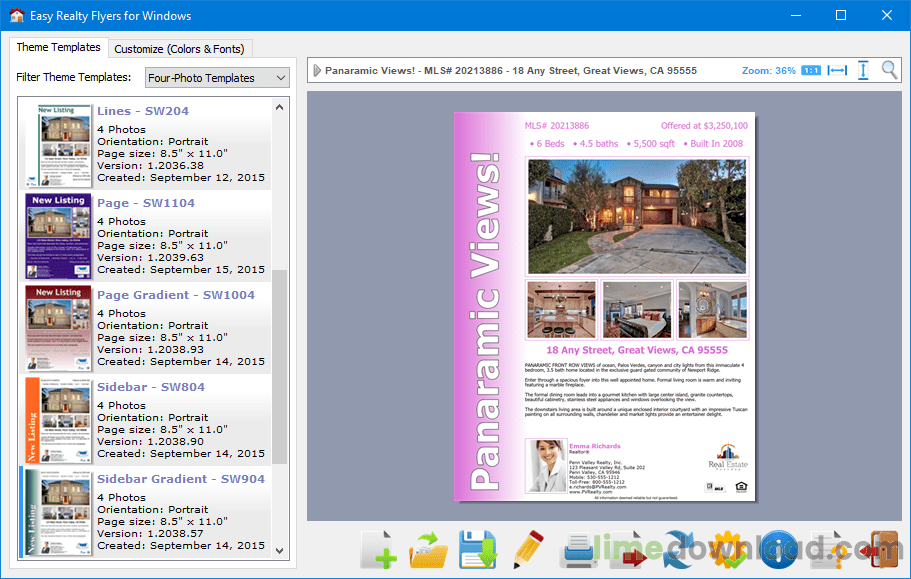Select the Sidebar - SW804 template thumbnail
The image size is (911, 579).
(58, 420)
